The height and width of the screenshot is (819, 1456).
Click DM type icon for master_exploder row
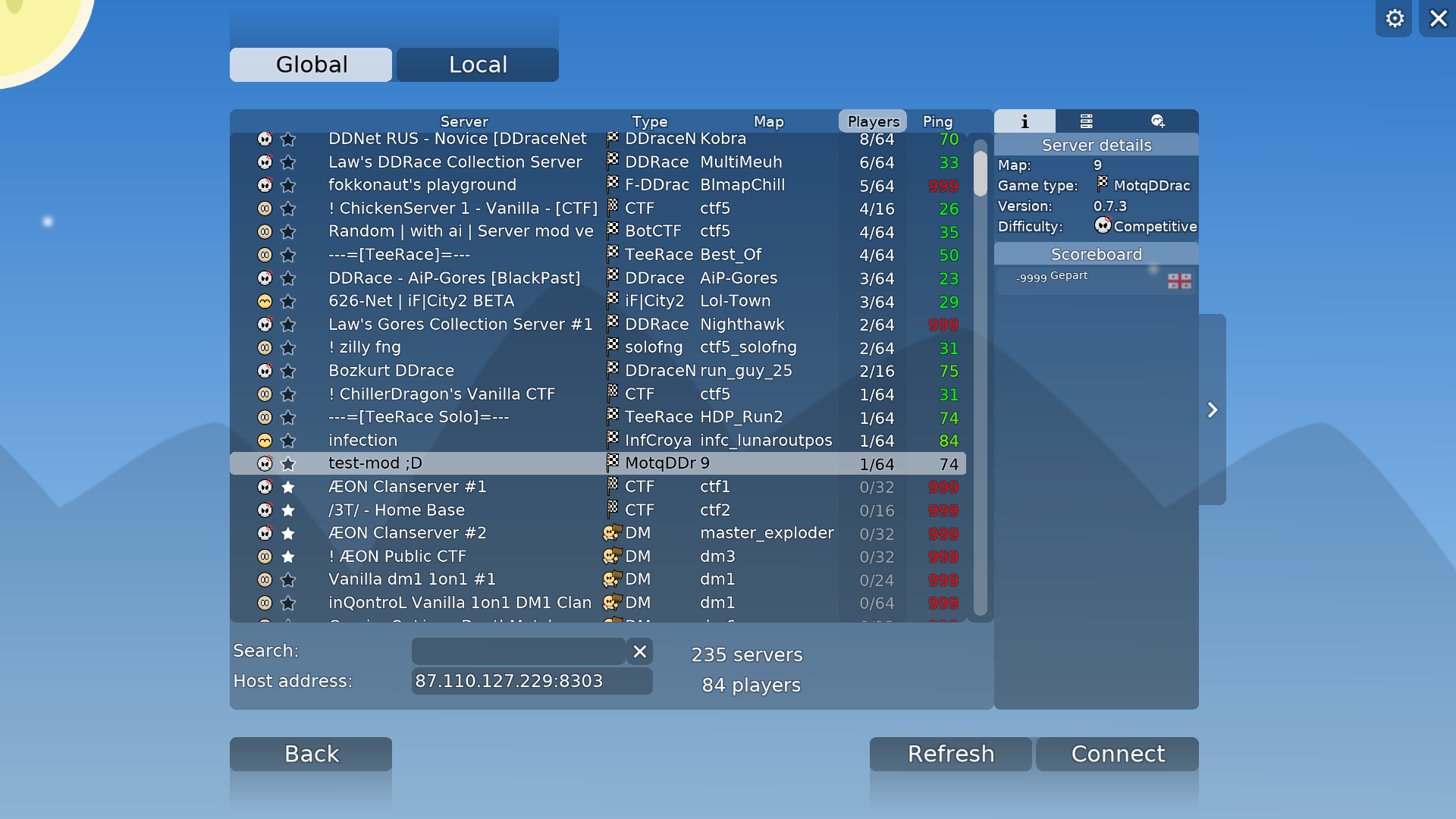click(612, 533)
